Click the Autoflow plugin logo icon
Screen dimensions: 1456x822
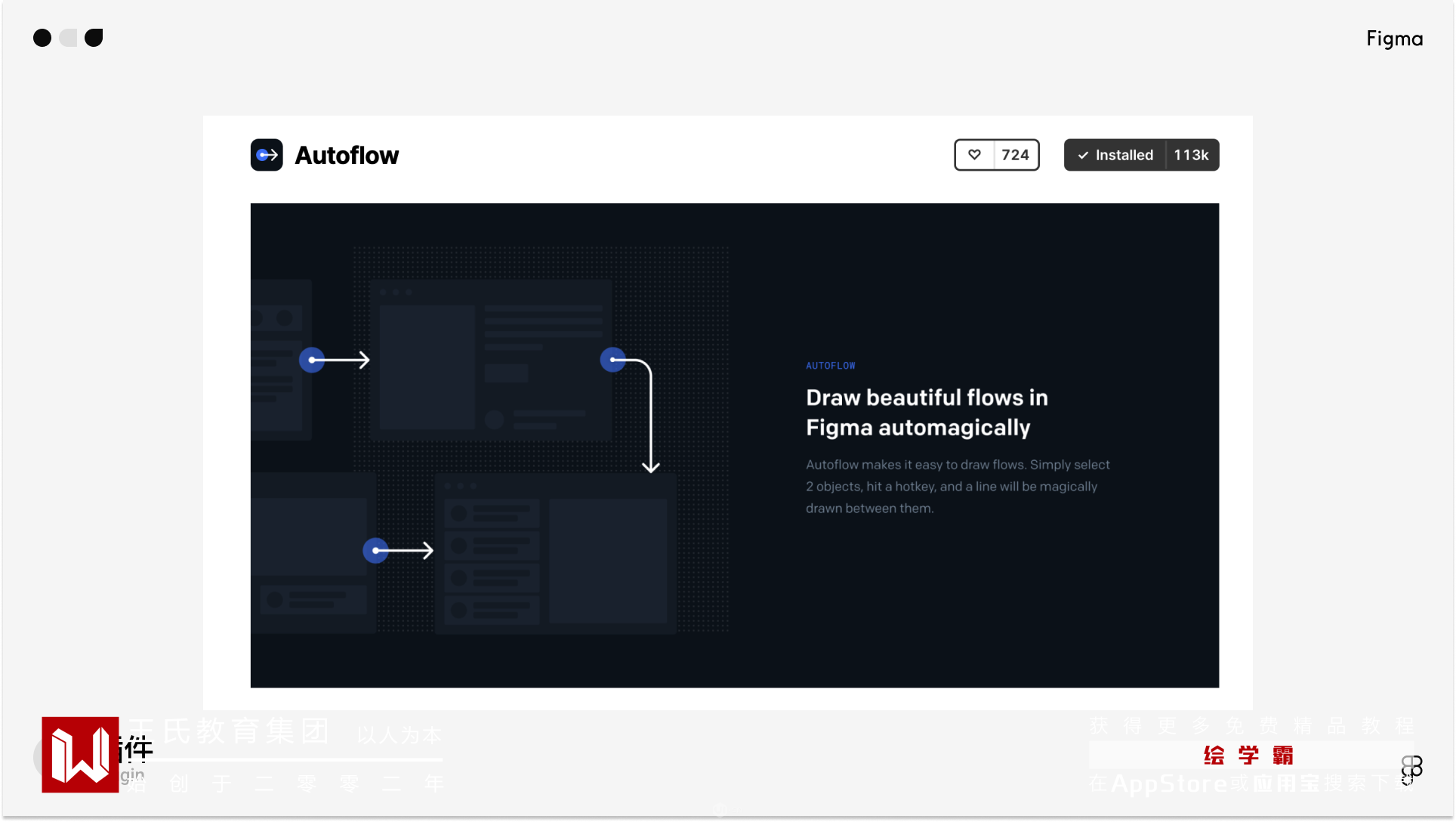click(x=267, y=155)
